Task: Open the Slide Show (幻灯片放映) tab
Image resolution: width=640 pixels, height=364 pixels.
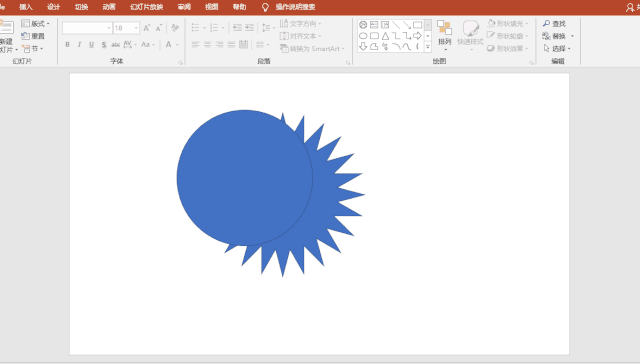Action: 147,7
